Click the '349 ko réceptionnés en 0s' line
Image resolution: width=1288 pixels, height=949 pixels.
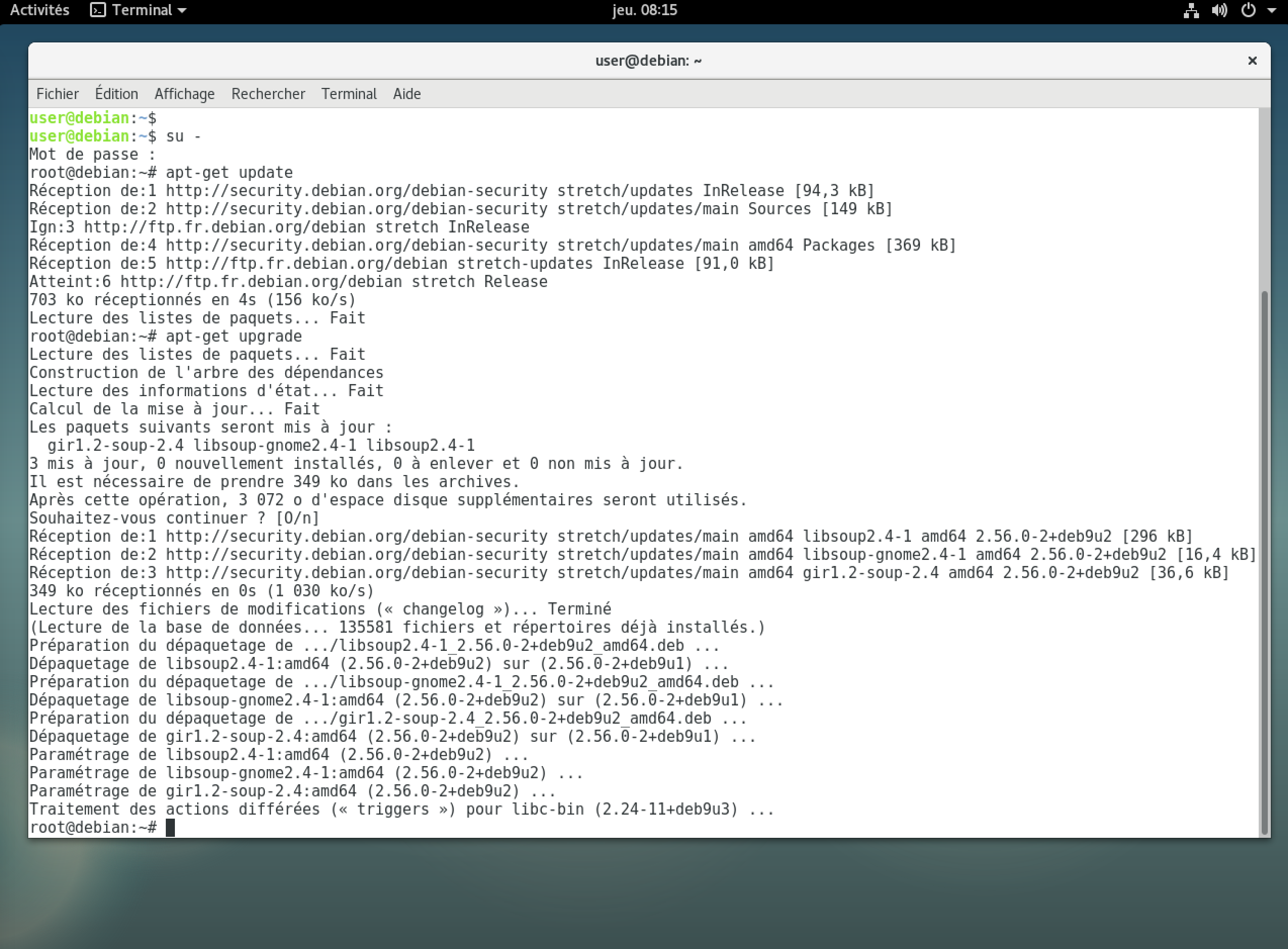tap(202, 591)
